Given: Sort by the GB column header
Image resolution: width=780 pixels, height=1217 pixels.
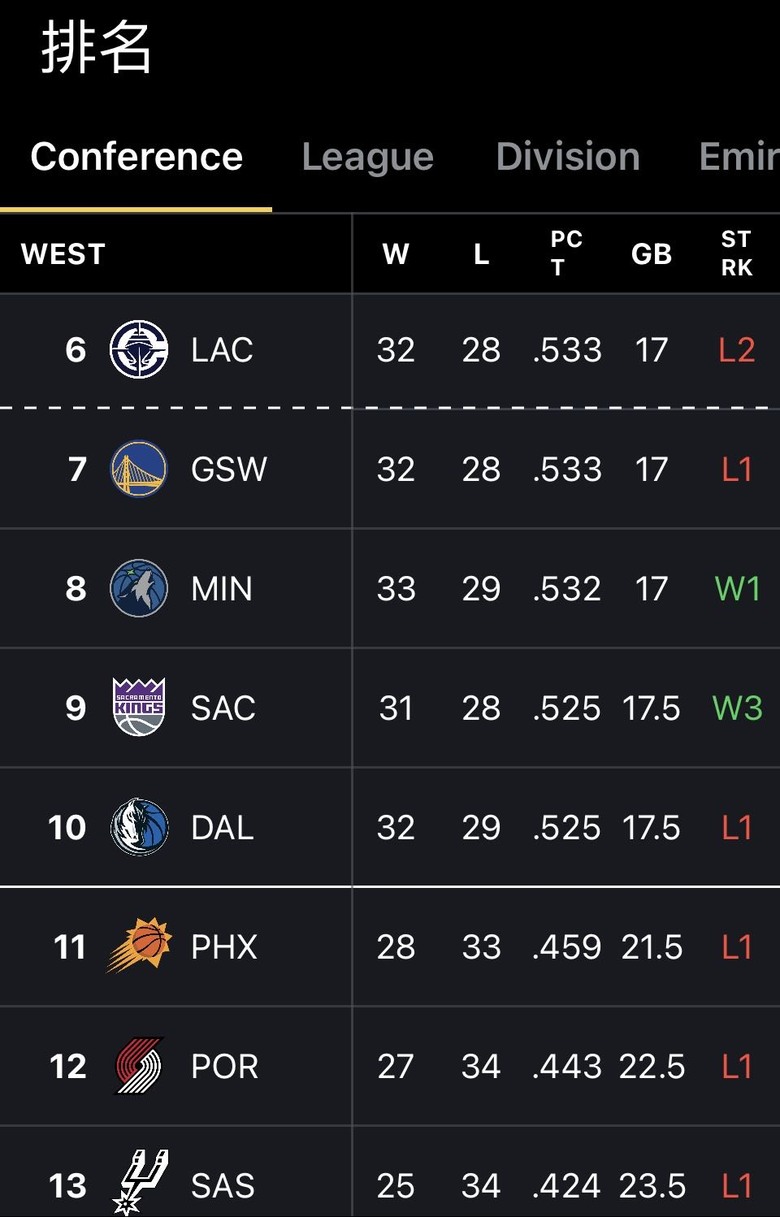Looking at the screenshot, I should click(651, 254).
